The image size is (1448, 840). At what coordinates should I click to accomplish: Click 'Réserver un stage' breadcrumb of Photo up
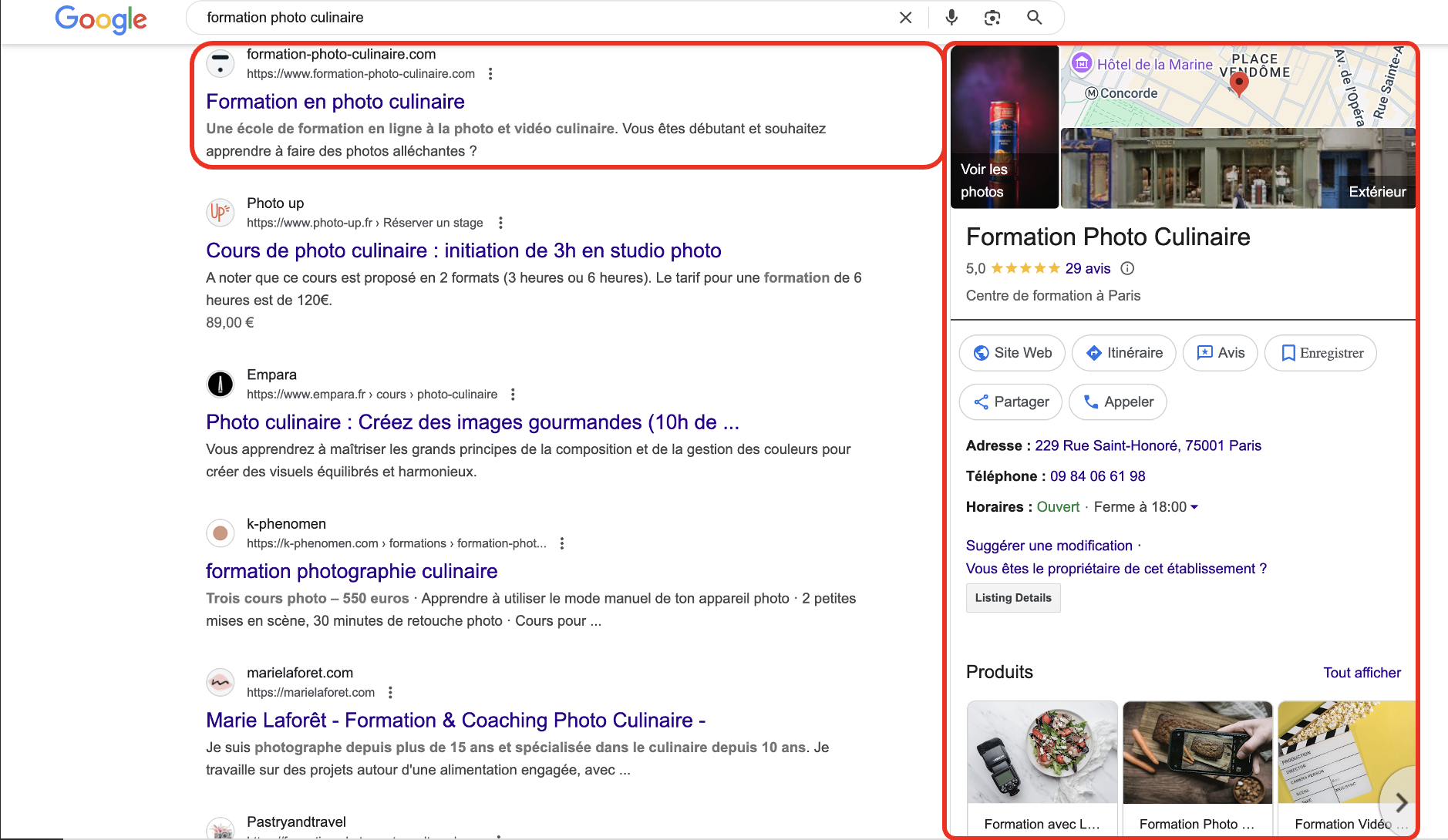coord(433,223)
